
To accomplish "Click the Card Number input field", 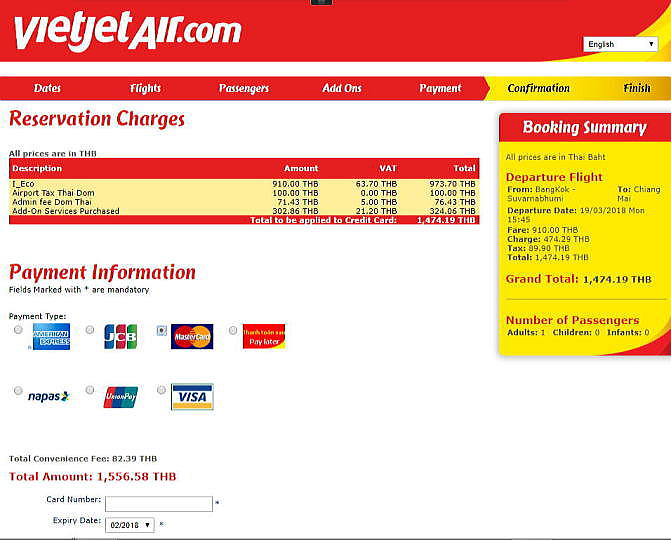I will click(x=159, y=504).
